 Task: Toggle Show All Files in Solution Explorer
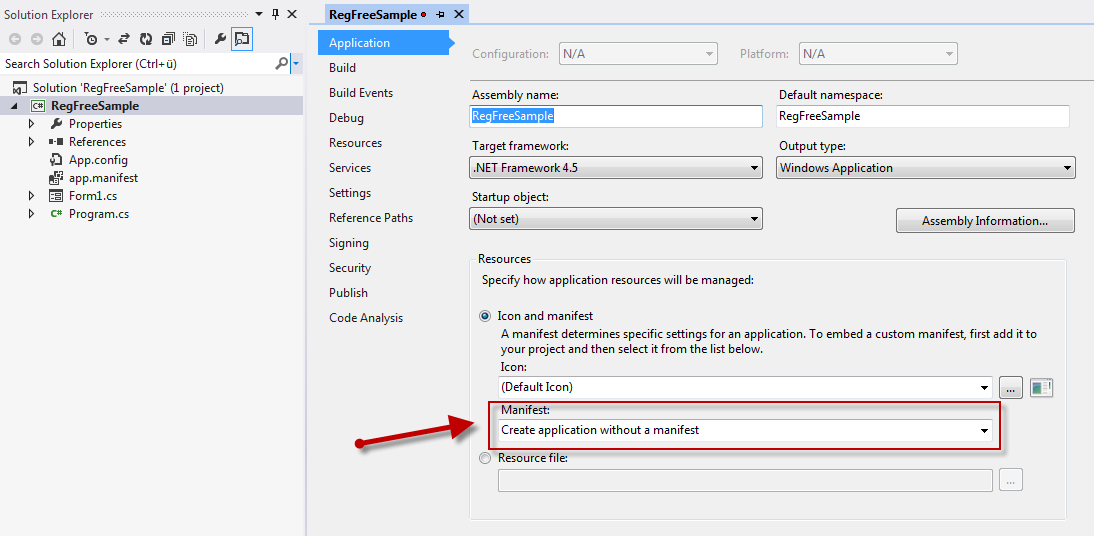pos(190,40)
